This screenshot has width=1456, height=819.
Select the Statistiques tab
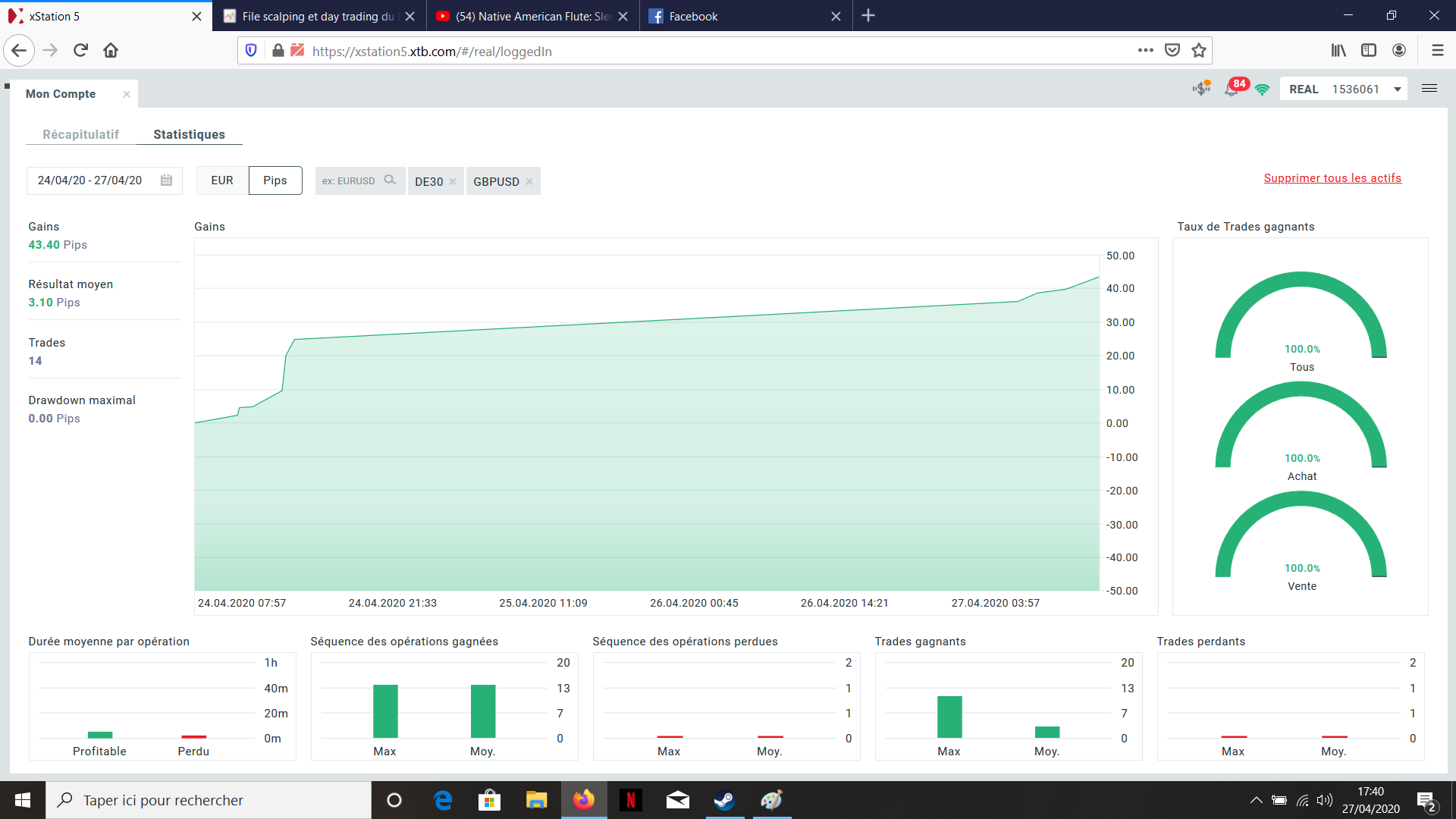(189, 134)
